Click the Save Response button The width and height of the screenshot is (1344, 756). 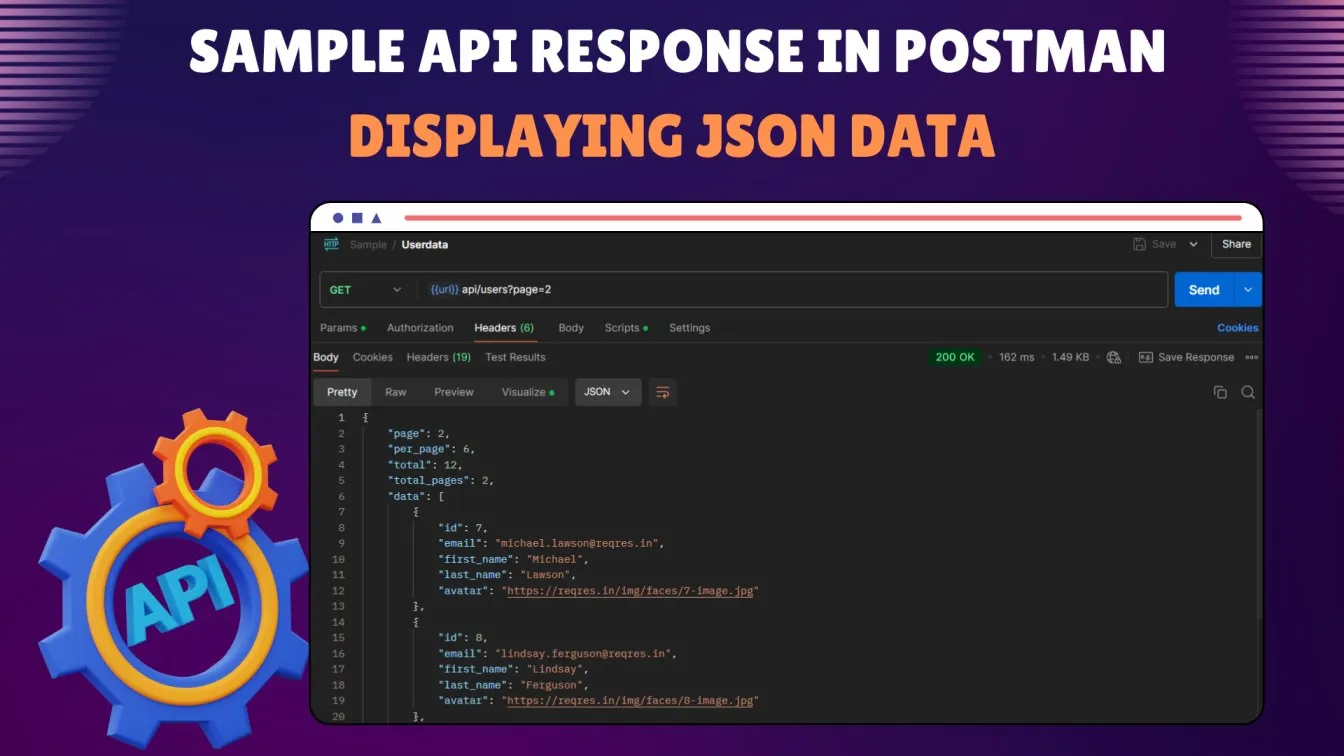pos(1187,357)
